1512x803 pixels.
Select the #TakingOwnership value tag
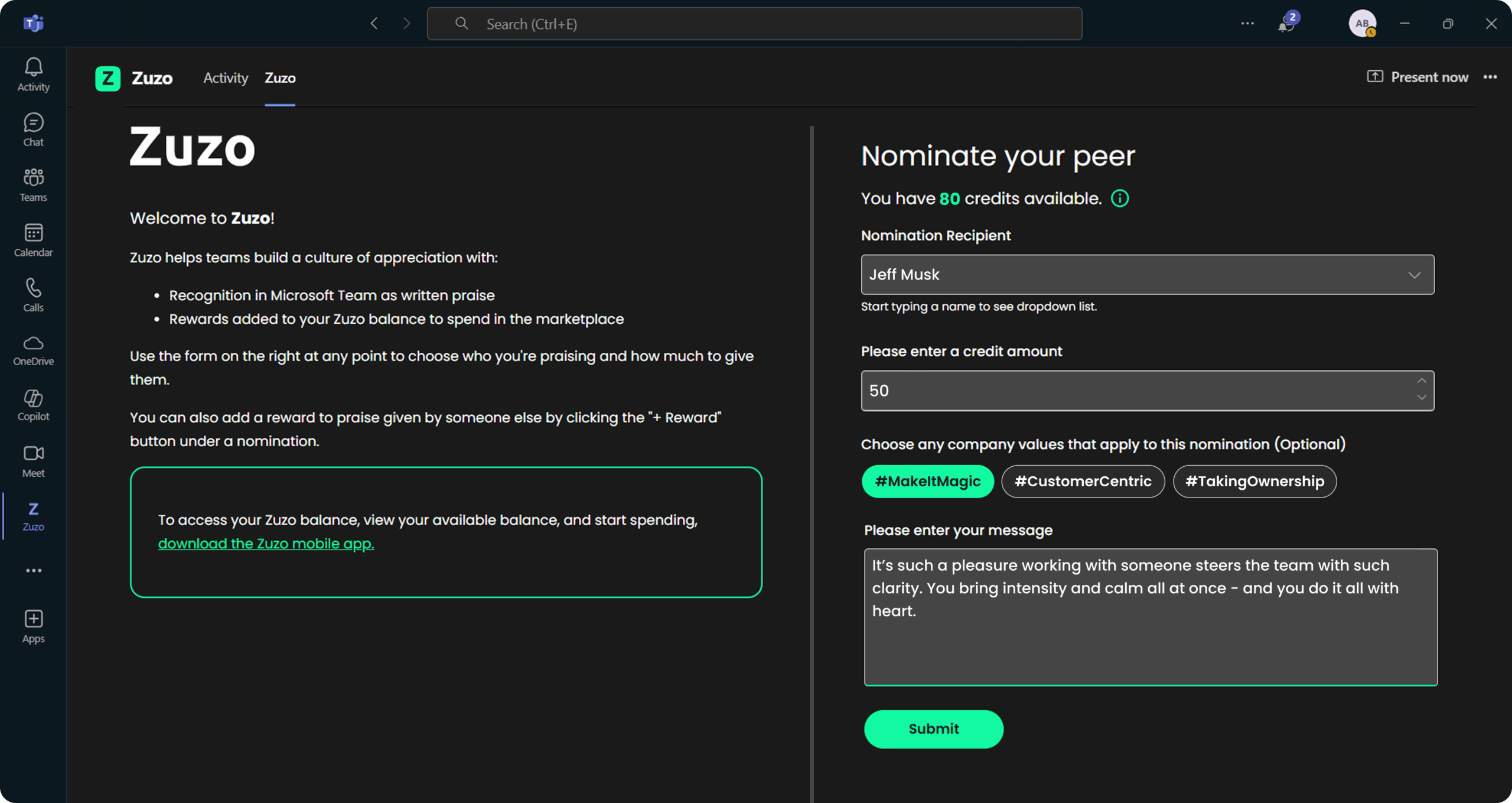(x=1254, y=481)
